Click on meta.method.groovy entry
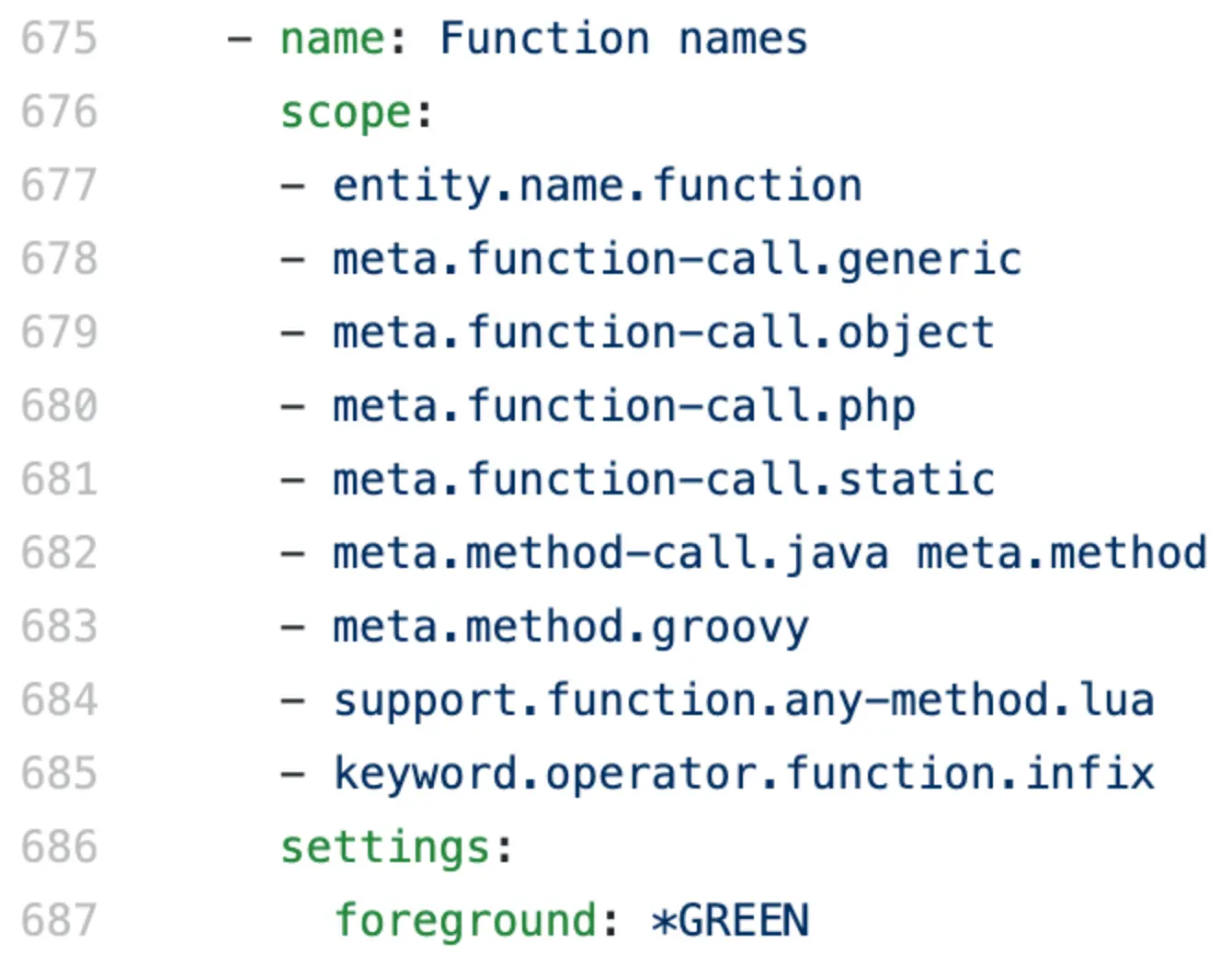Viewport: 1232px width, 954px height. pyautogui.click(x=570, y=627)
